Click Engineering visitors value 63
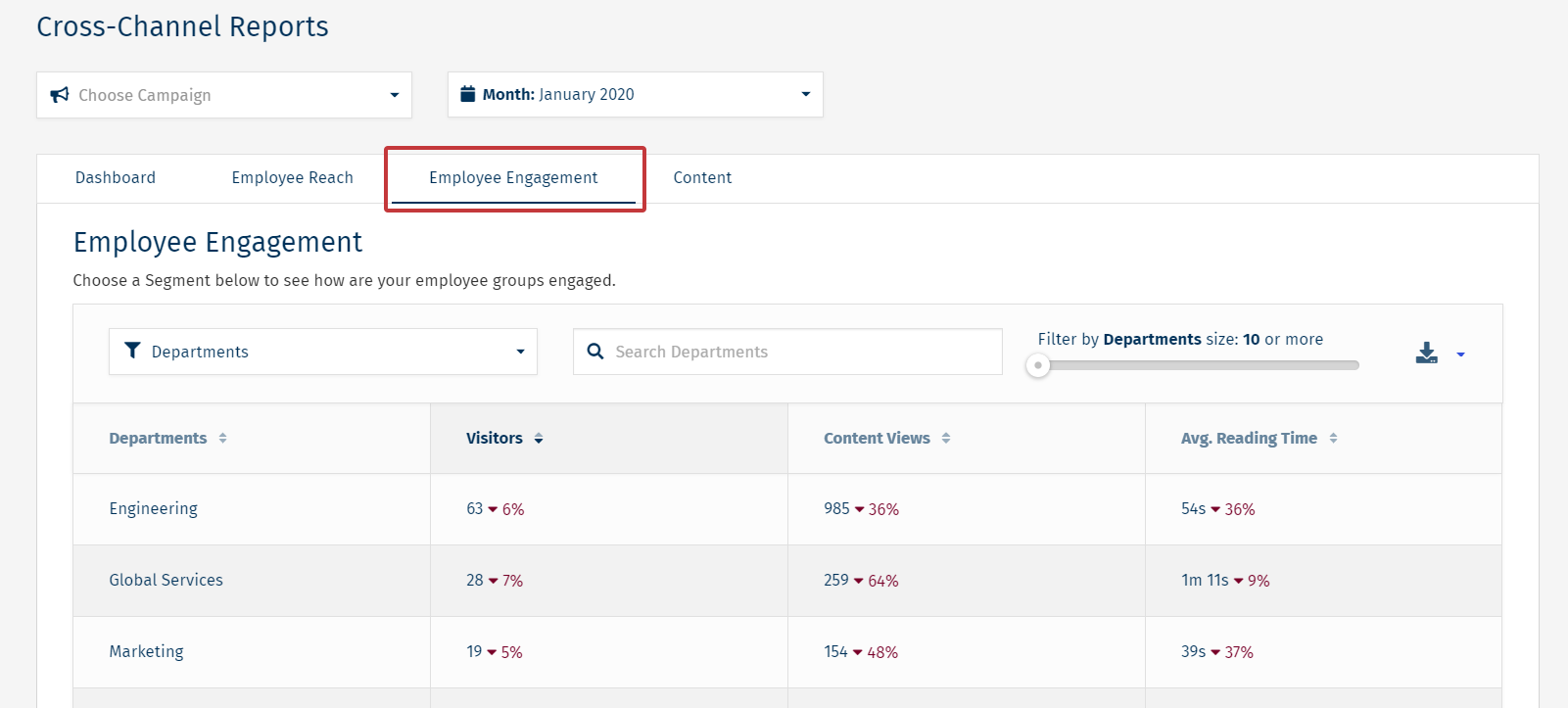The width and height of the screenshot is (1568, 708). point(475,509)
